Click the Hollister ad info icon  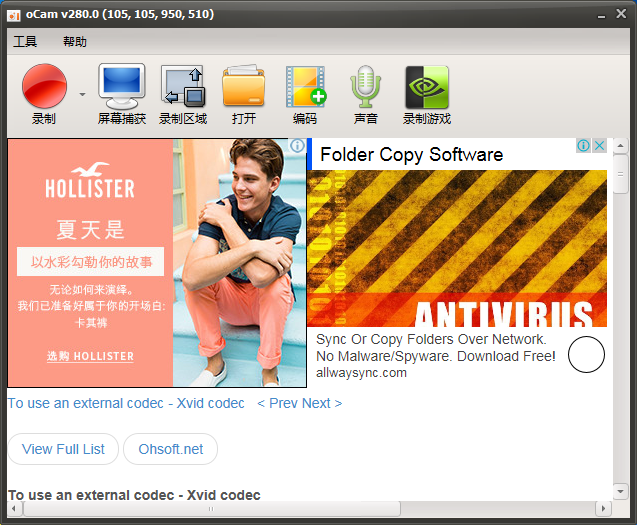pos(297,146)
